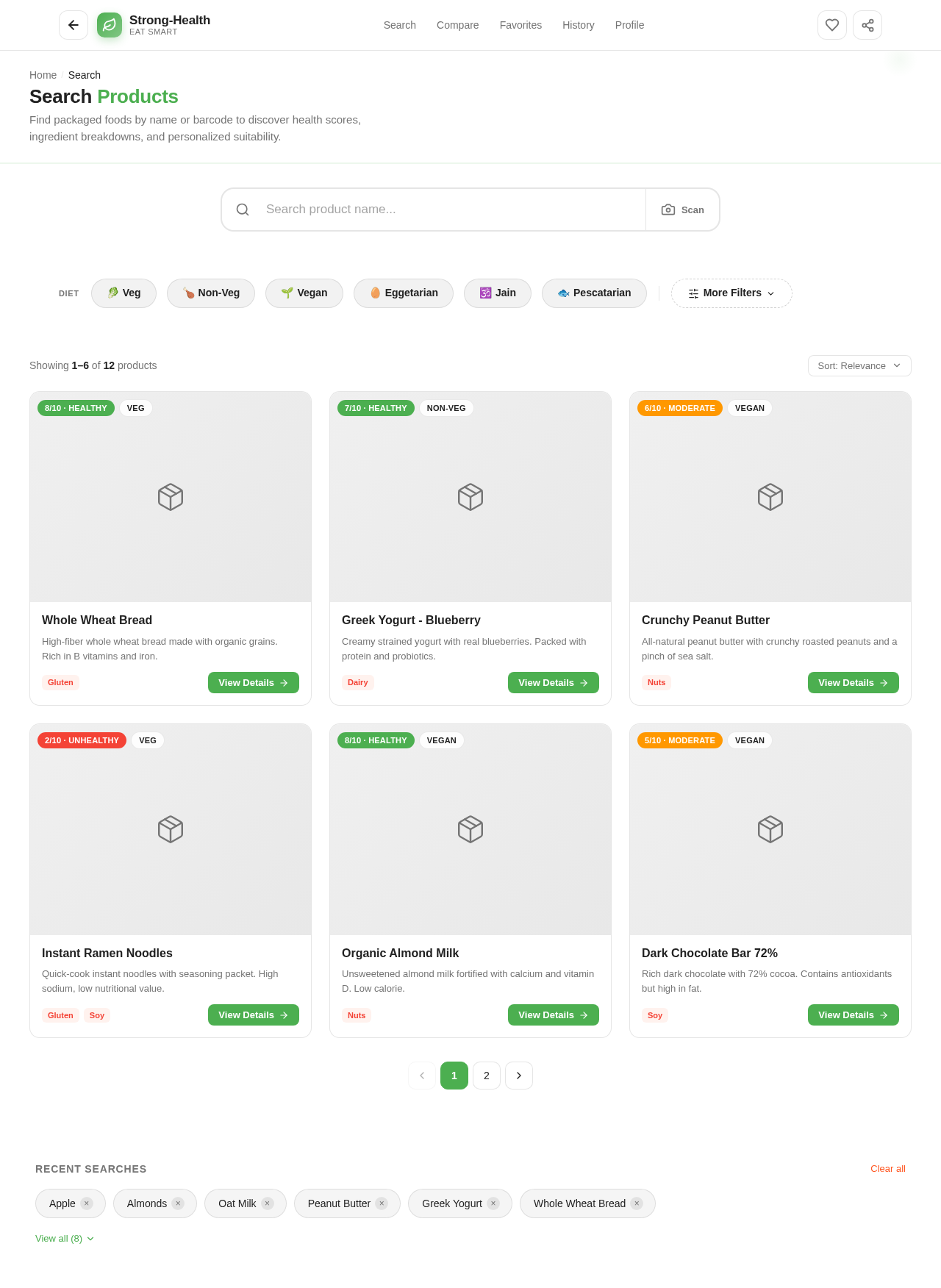The width and height of the screenshot is (941, 1288).
Task: Click Organic Almond Milk image placeholder
Action: click(x=470, y=829)
